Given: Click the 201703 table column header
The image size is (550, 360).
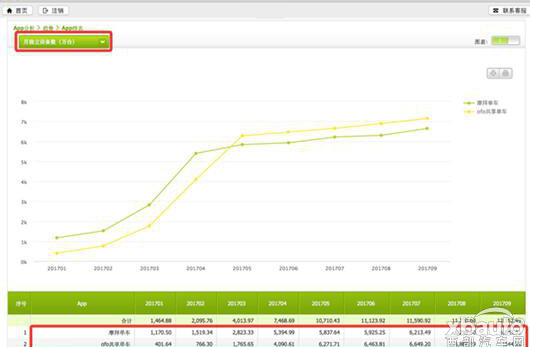Looking at the screenshot, I should point(237,303).
